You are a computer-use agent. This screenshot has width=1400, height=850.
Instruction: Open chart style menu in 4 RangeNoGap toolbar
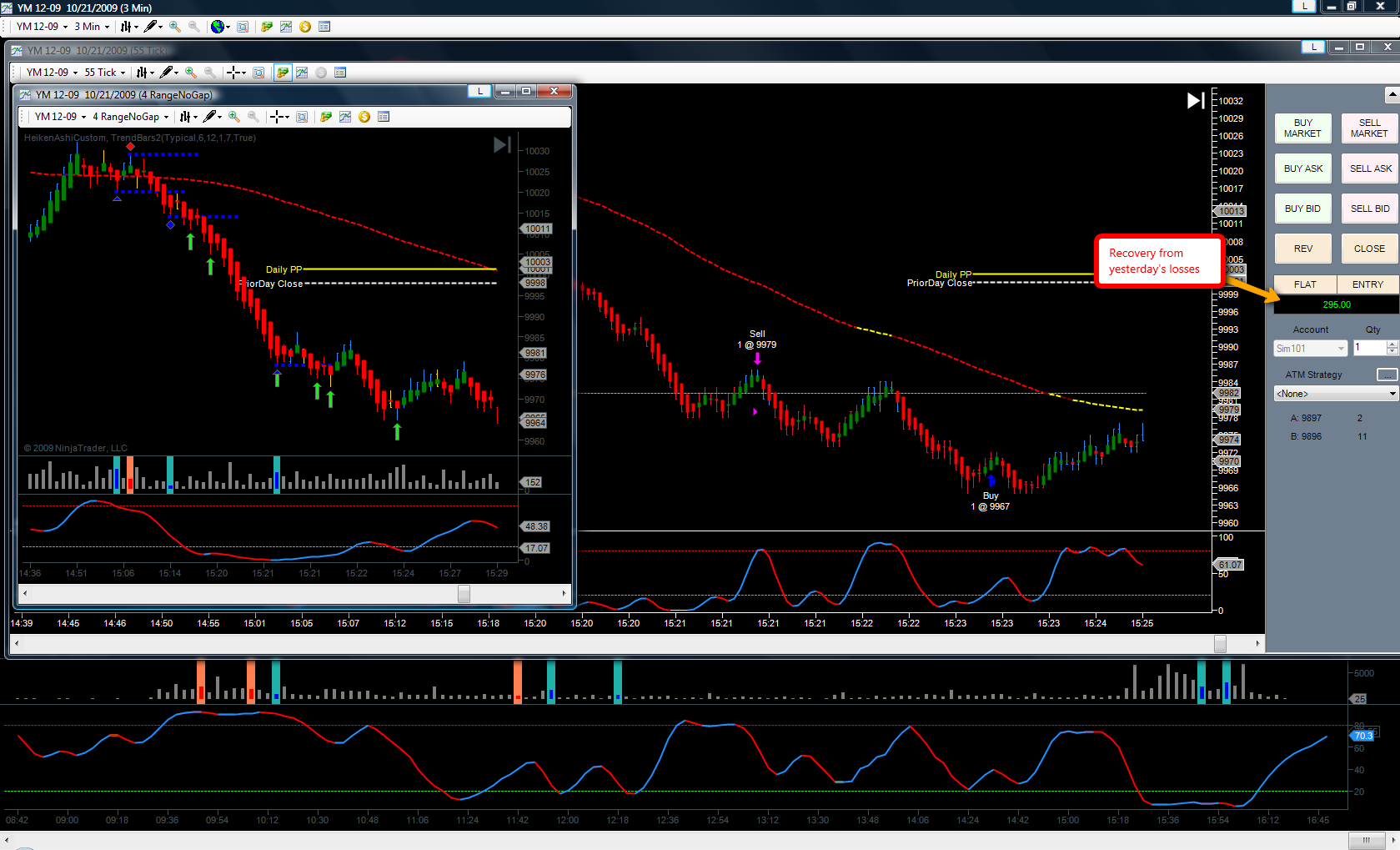(188, 117)
